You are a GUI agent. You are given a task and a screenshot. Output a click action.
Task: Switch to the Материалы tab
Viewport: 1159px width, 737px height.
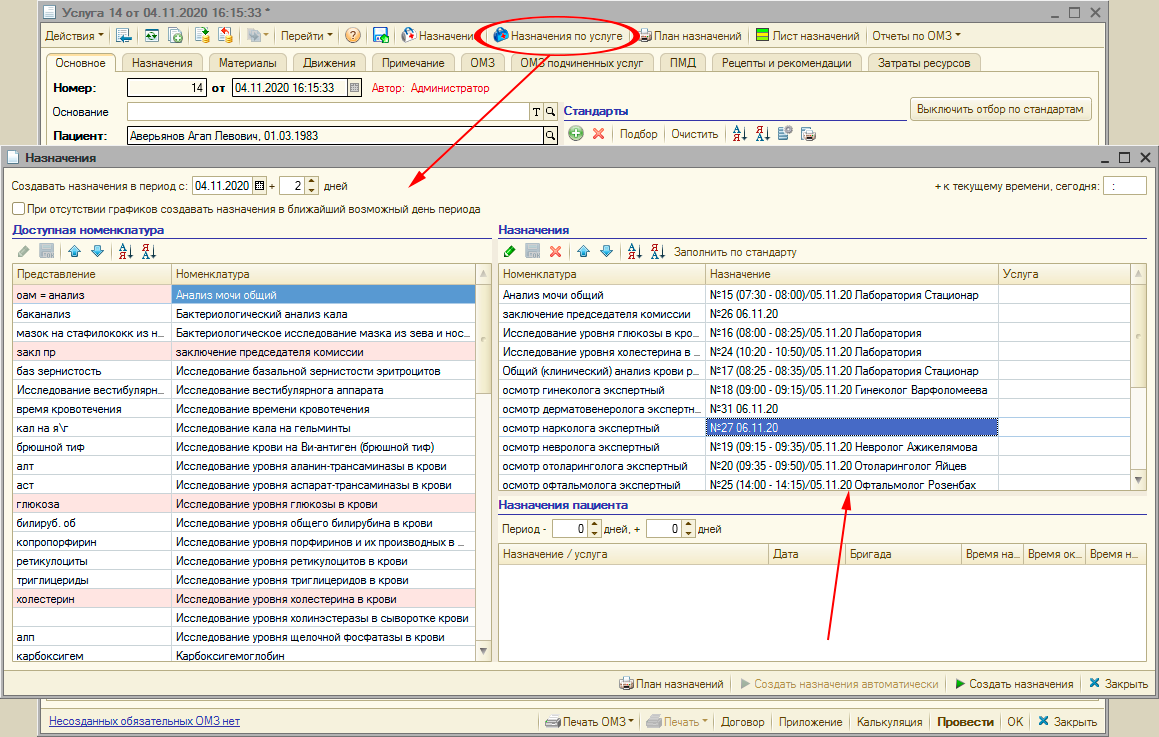click(247, 63)
